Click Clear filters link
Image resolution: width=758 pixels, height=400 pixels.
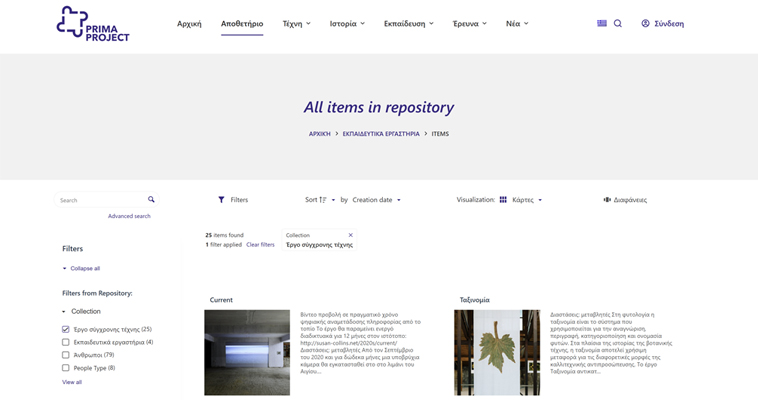pos(260,245)
